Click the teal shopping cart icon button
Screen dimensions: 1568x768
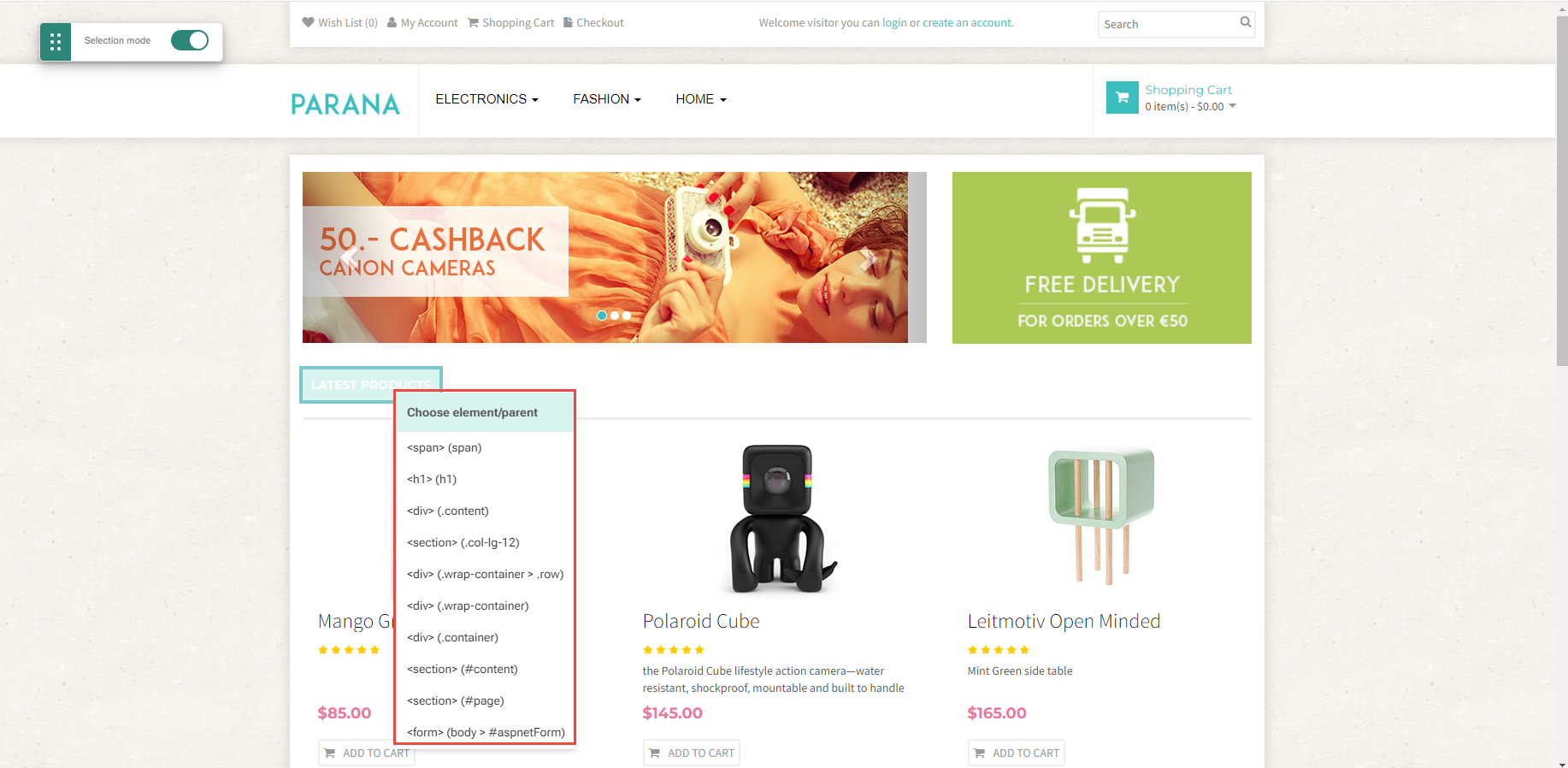[x=1122, y=97]
